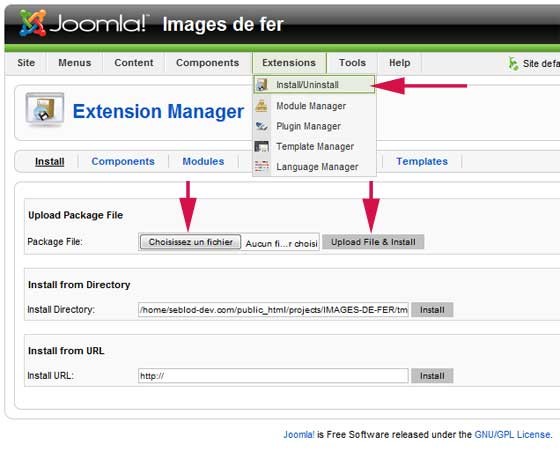The image size is (560, 452).
Task: Click Upload File & Install button
Action: 373,242
